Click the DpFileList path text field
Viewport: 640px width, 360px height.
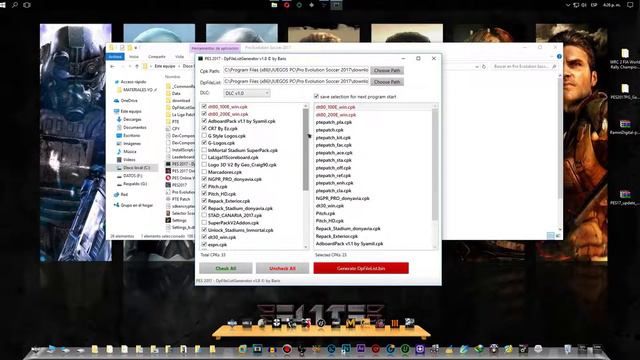296,82
